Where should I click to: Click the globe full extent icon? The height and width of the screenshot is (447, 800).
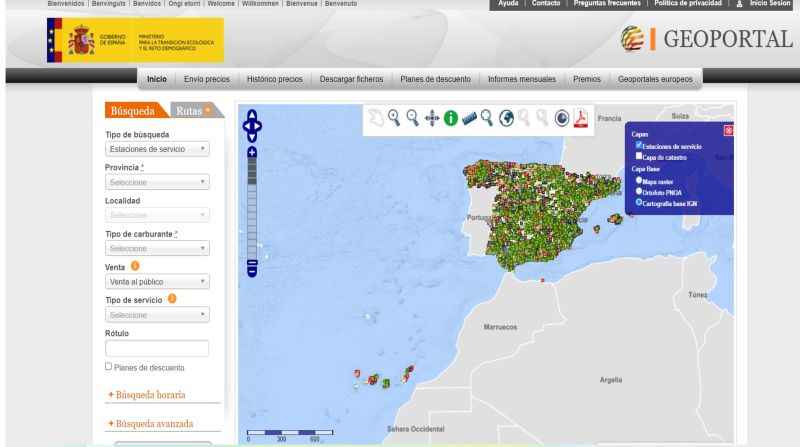pyautogui.click(x=507, y=118)
